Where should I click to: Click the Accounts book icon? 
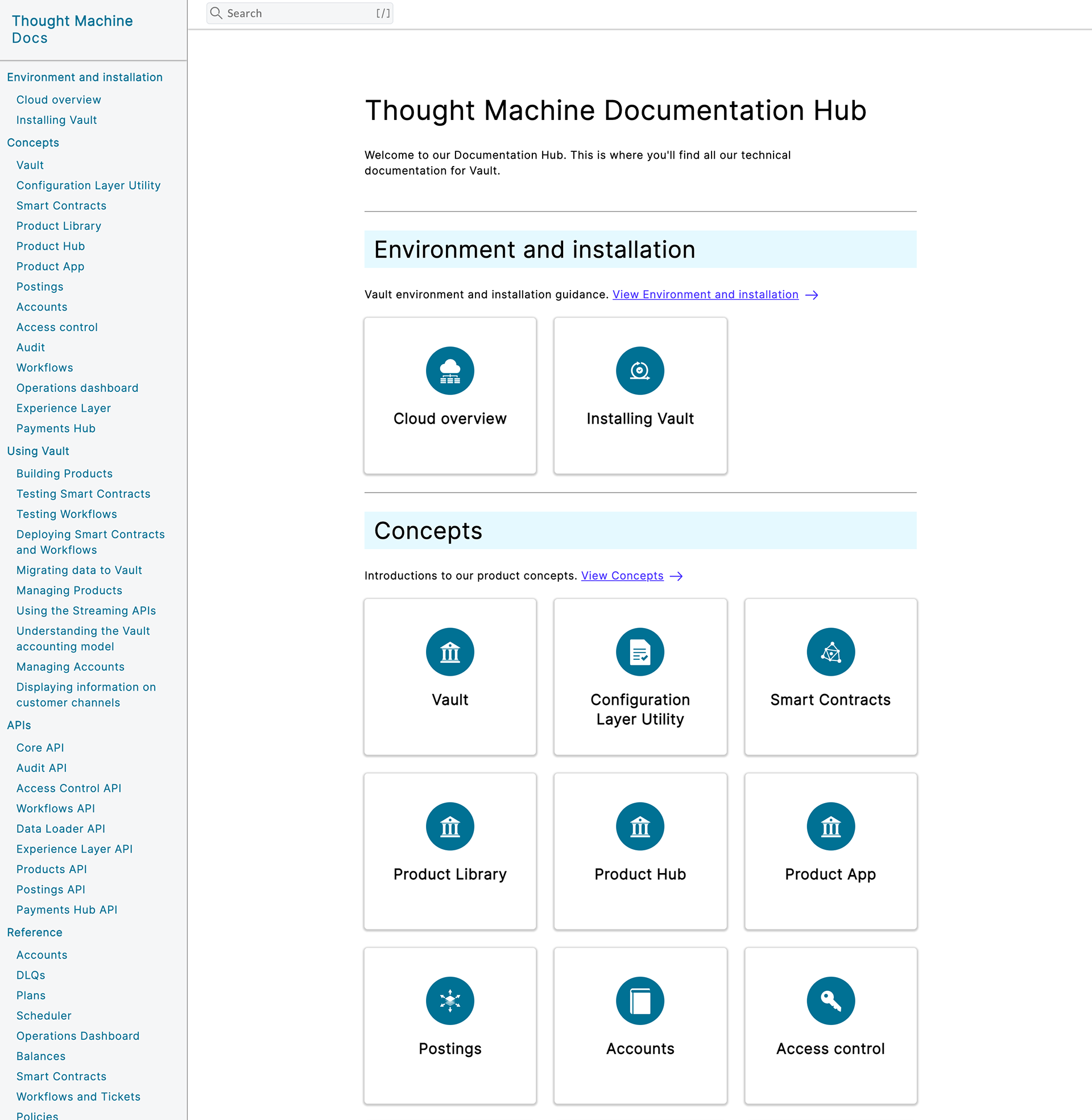pyautogui.click(x=640, y=1001)
